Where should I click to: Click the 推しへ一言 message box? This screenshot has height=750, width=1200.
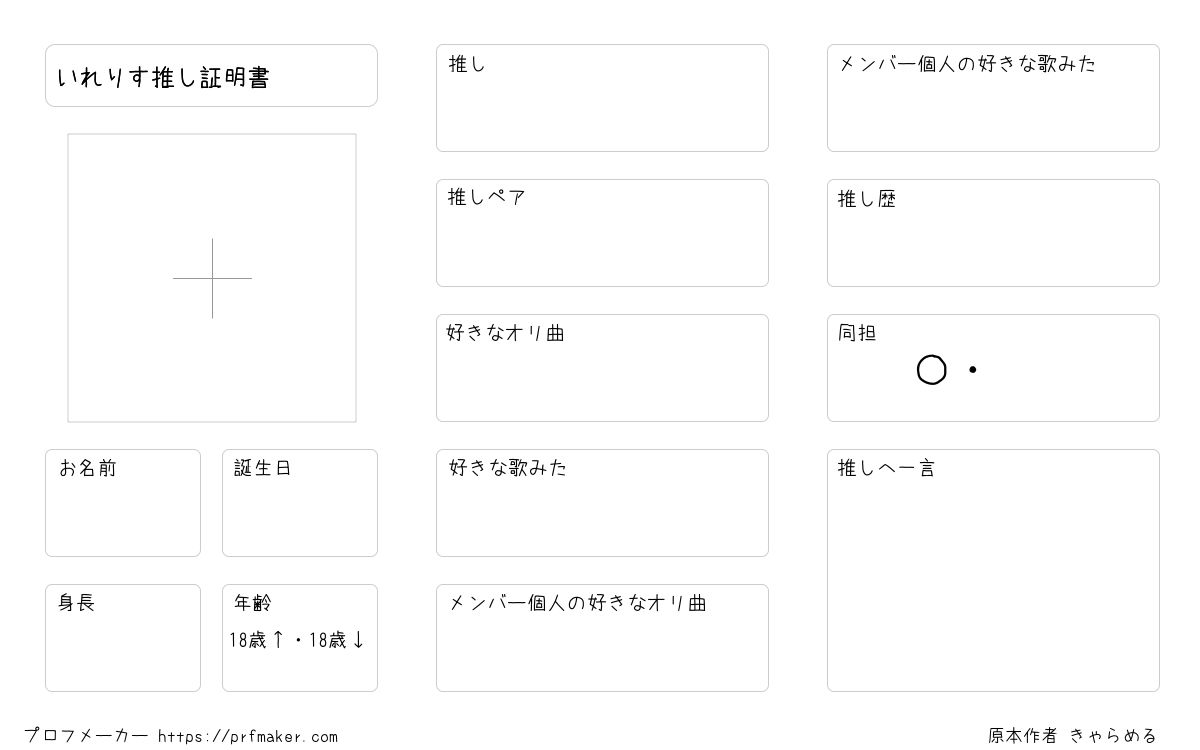[993, 570]
